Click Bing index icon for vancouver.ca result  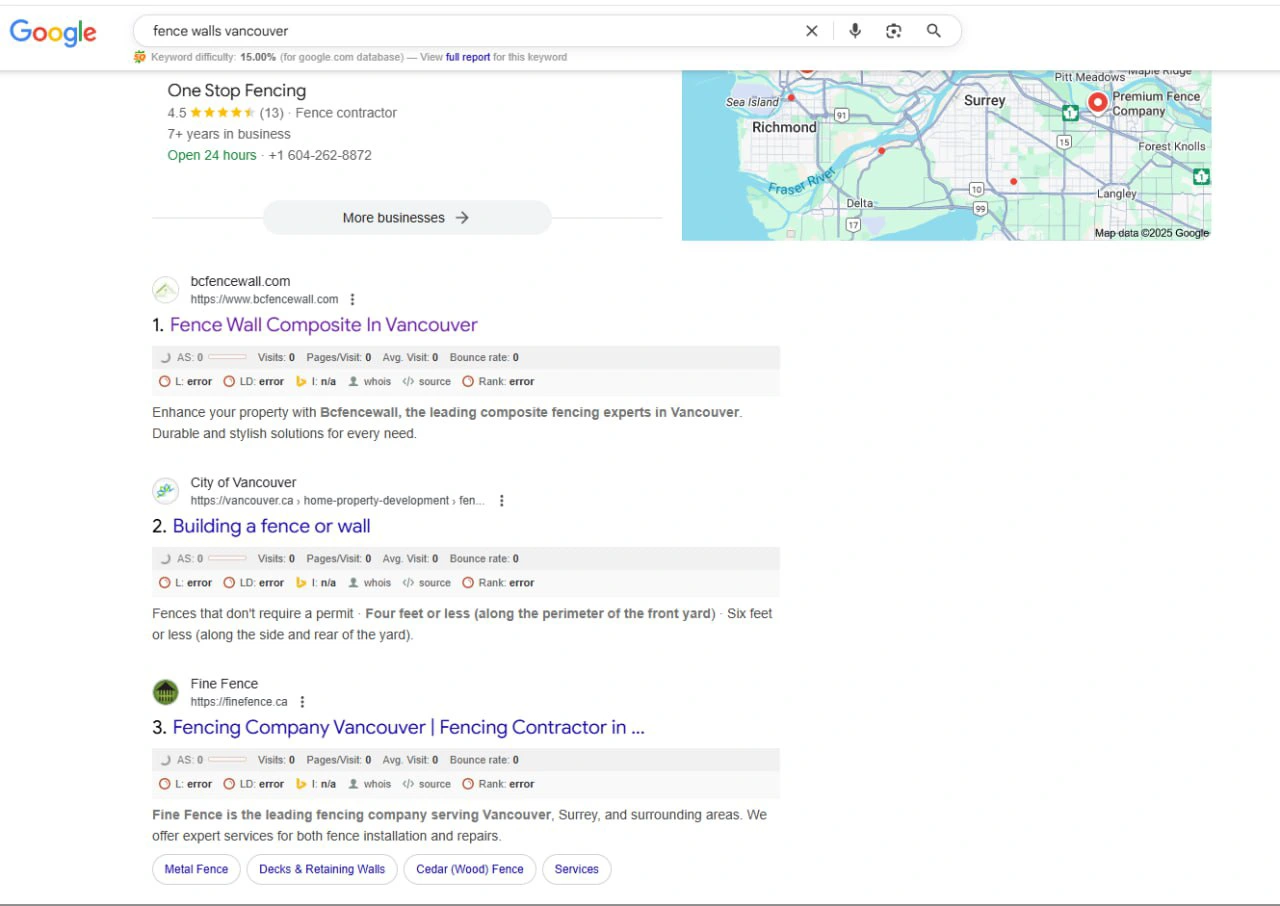[301, 582]
